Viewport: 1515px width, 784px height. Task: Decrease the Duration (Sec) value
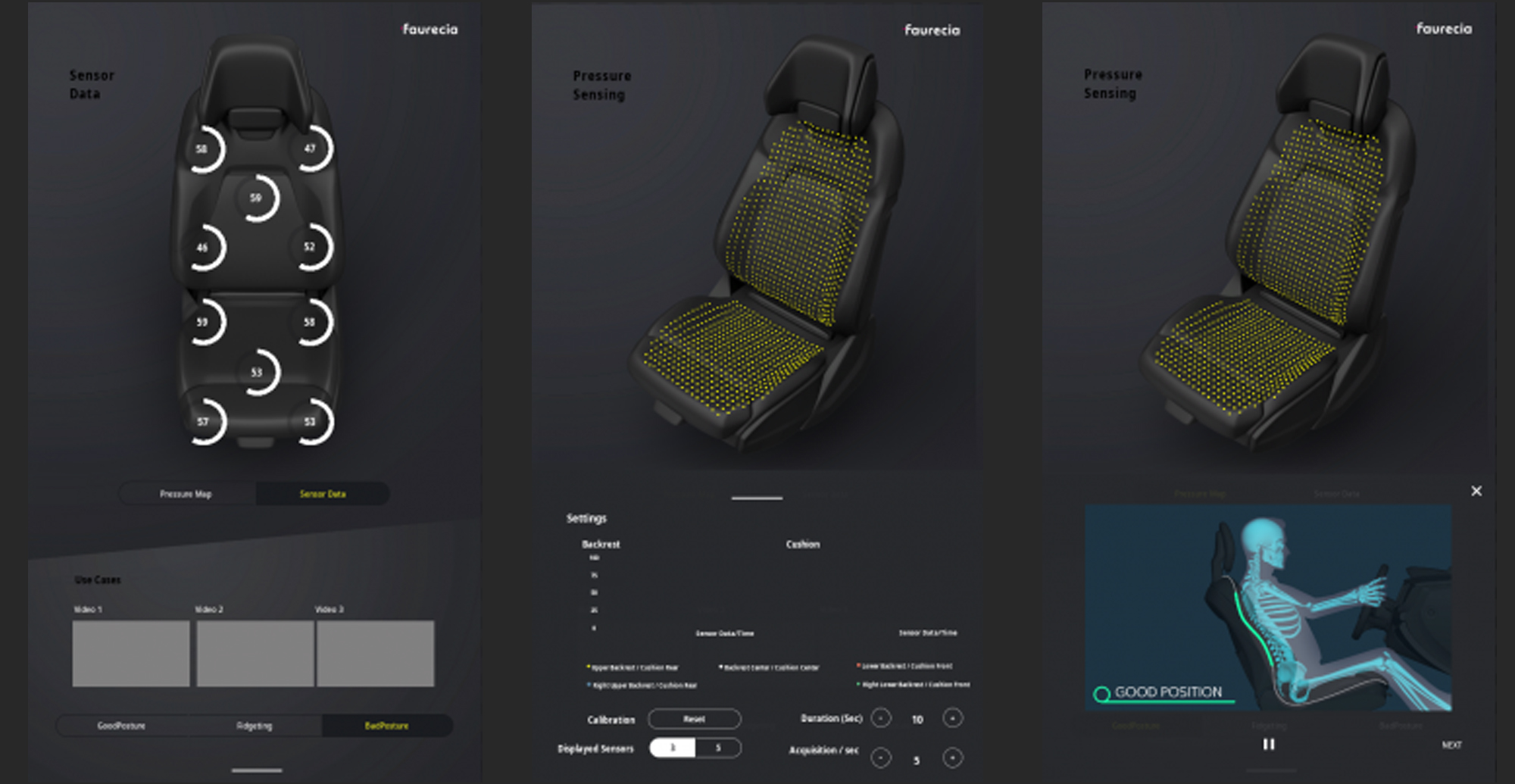coord(881,718)
